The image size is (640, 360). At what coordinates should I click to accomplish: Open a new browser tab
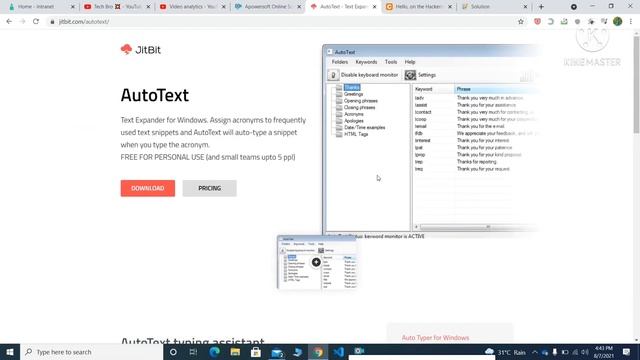pyautogui.click(x=541, y=7)
